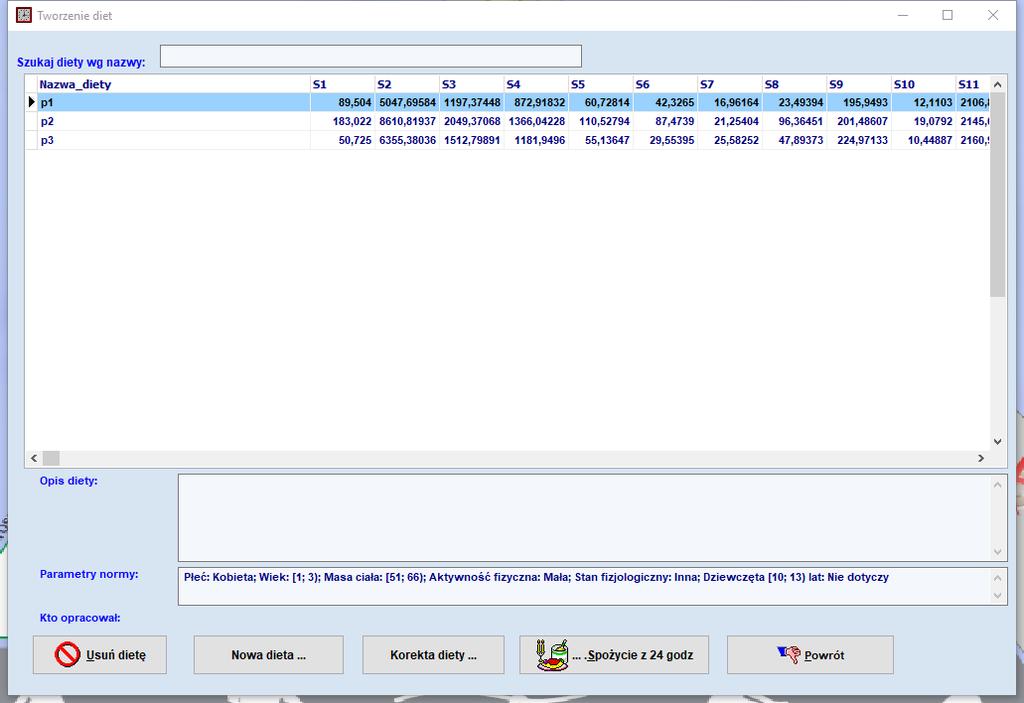Click cell value 42,3265

coord(675,103)
